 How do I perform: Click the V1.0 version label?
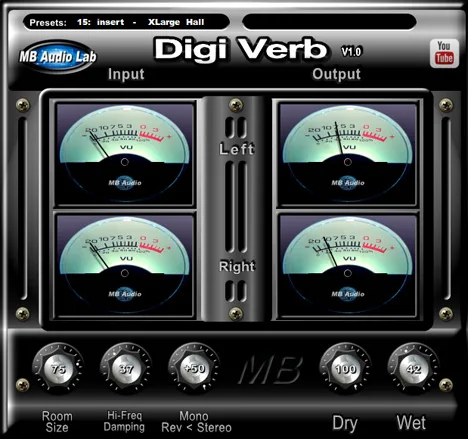click(351, 51)
